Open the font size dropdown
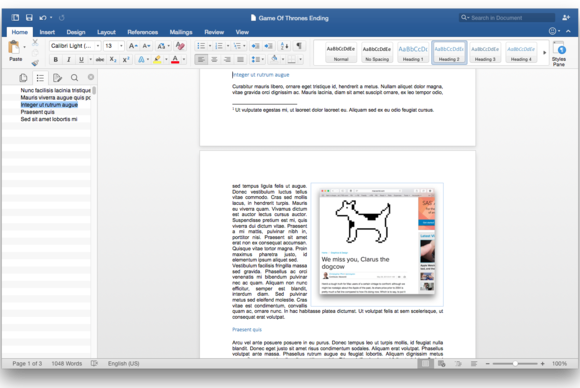The image size is (580, 388). [121, 46]
